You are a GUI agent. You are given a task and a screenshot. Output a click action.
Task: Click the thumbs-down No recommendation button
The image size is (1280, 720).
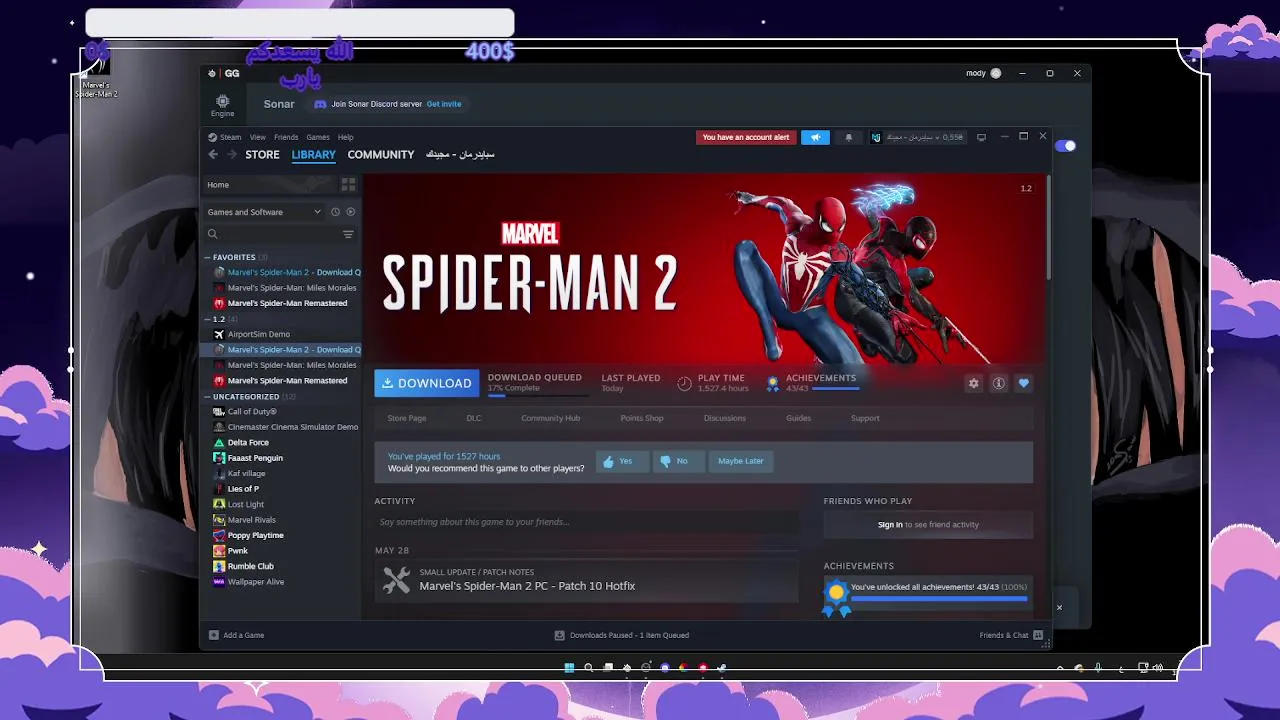[677, 461]
